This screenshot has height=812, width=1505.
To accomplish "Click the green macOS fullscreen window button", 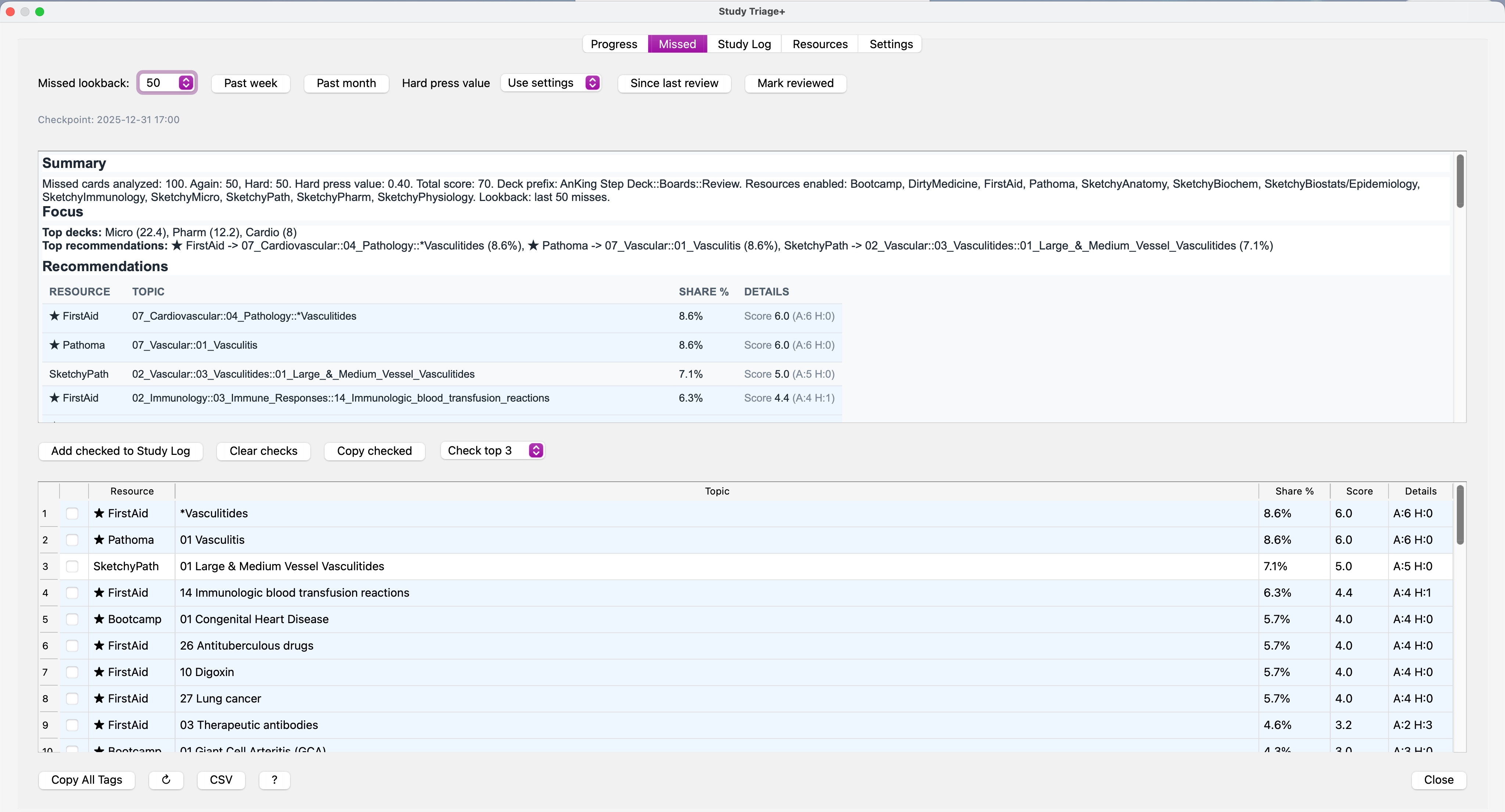I will [40, 12].
